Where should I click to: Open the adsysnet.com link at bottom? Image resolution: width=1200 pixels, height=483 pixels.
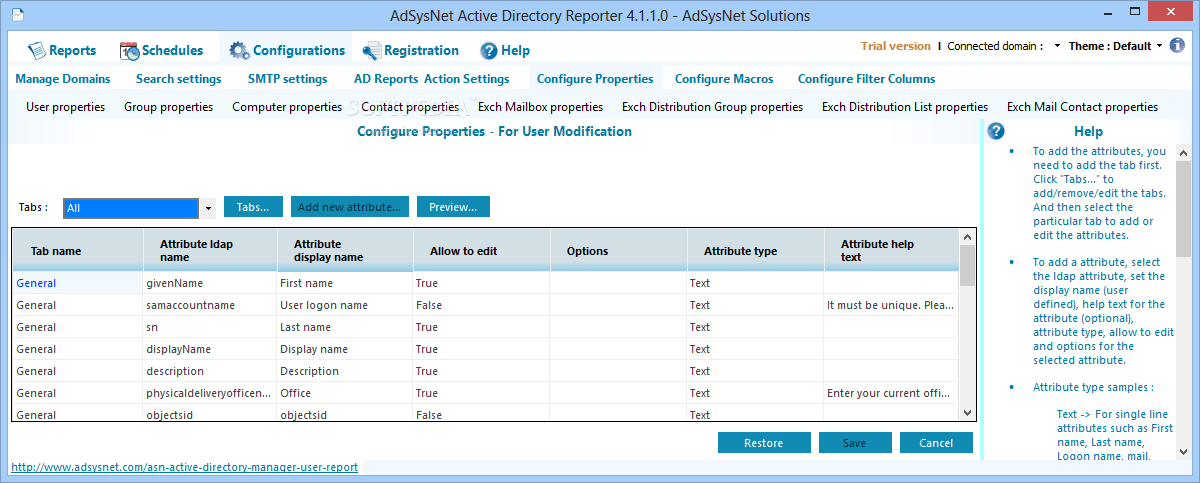click(184, 467)
